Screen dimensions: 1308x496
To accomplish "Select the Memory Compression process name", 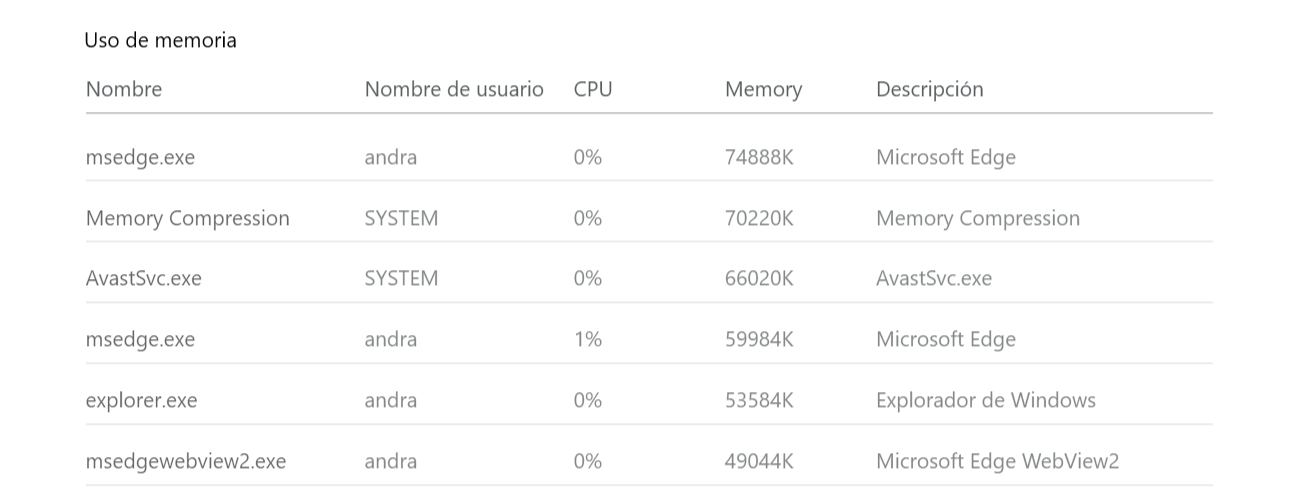I will click(x=188, y=218).
